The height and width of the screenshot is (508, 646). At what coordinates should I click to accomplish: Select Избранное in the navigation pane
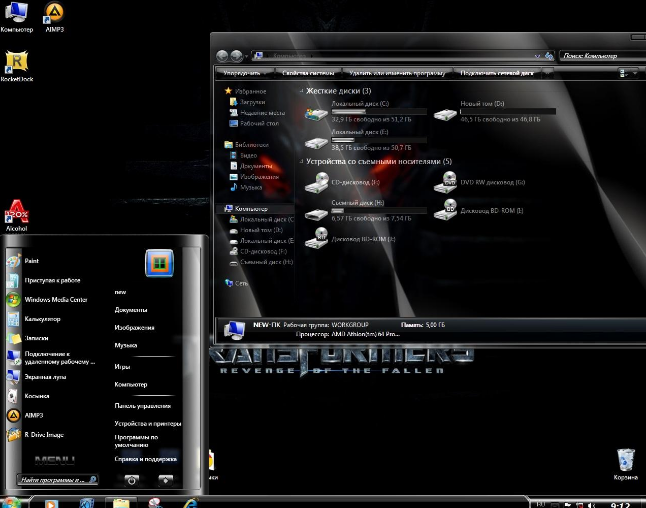[246, 91]
